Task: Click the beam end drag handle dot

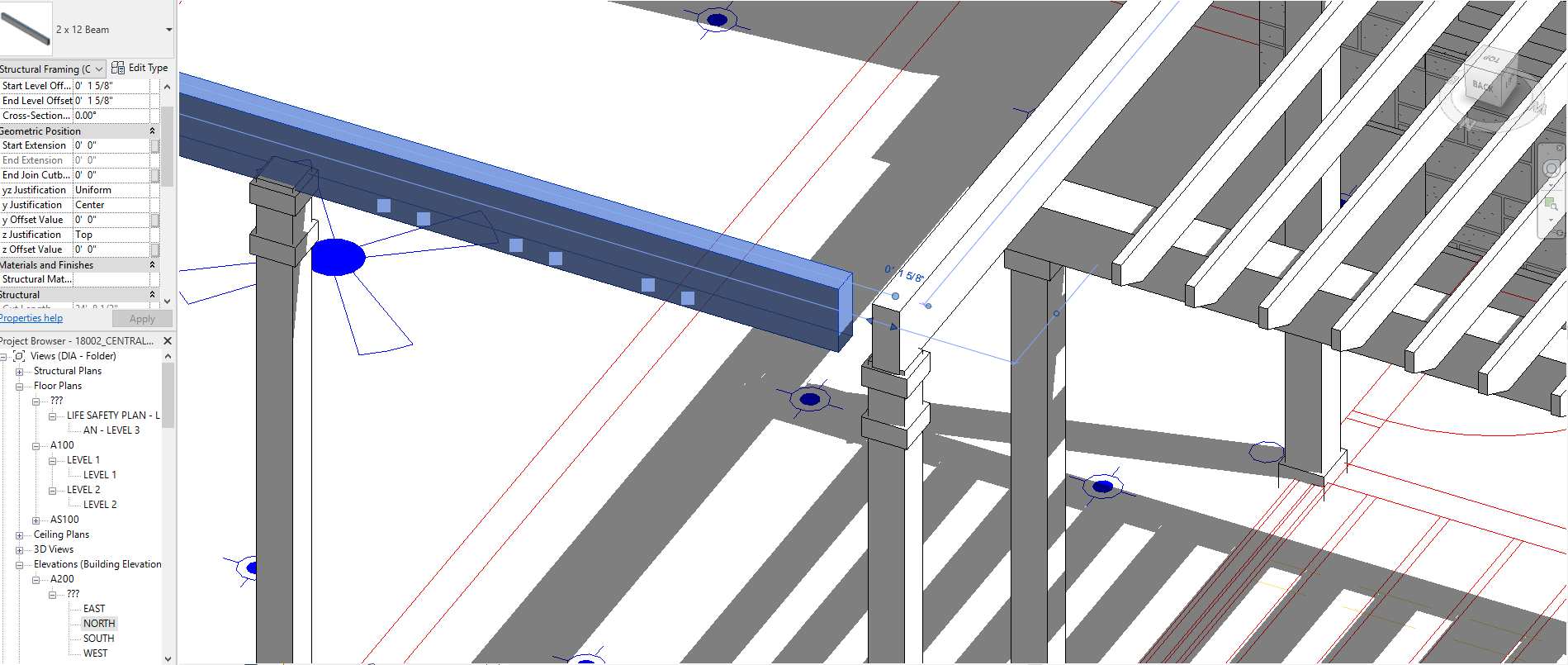Action: (x=895, y=296)
